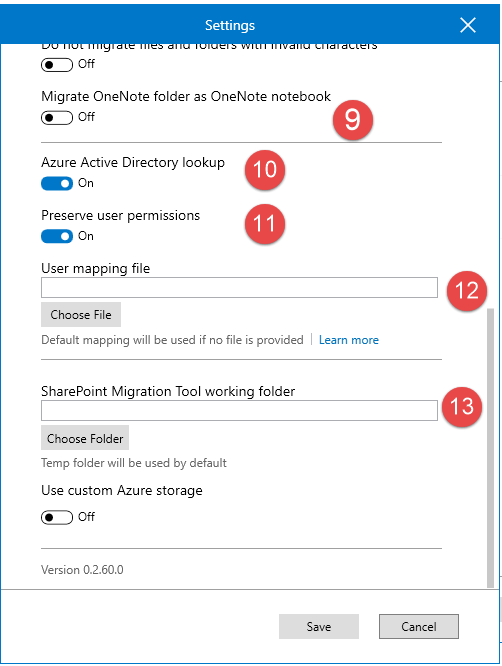Click the Choose File button

tap(81, 315)
